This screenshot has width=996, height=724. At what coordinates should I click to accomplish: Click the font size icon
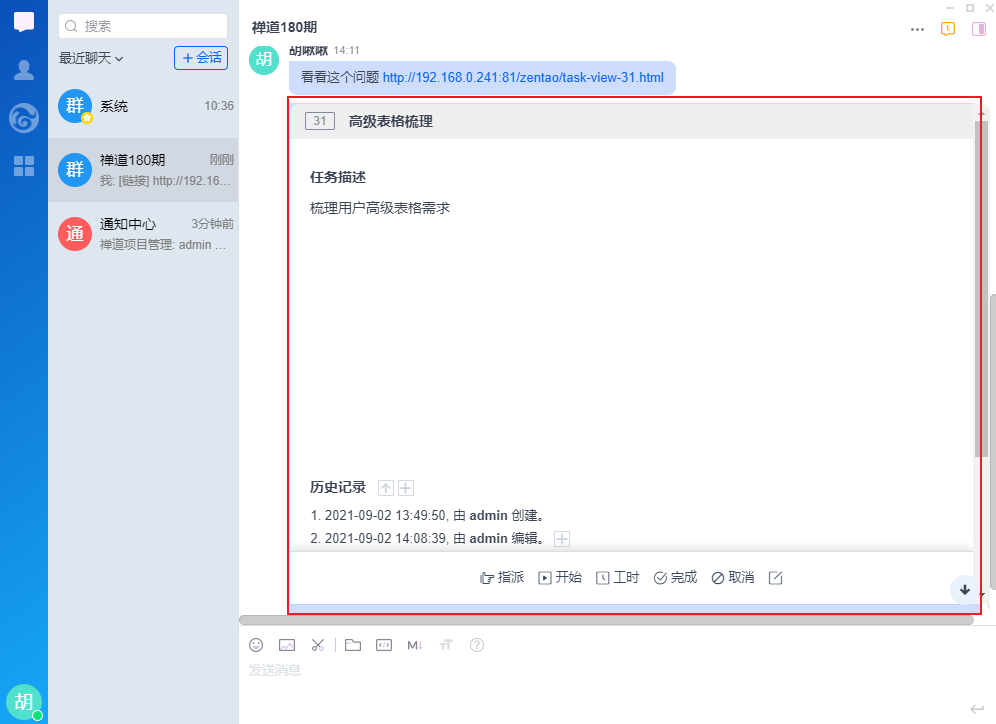pyautogui.click(x=446, y=645)
